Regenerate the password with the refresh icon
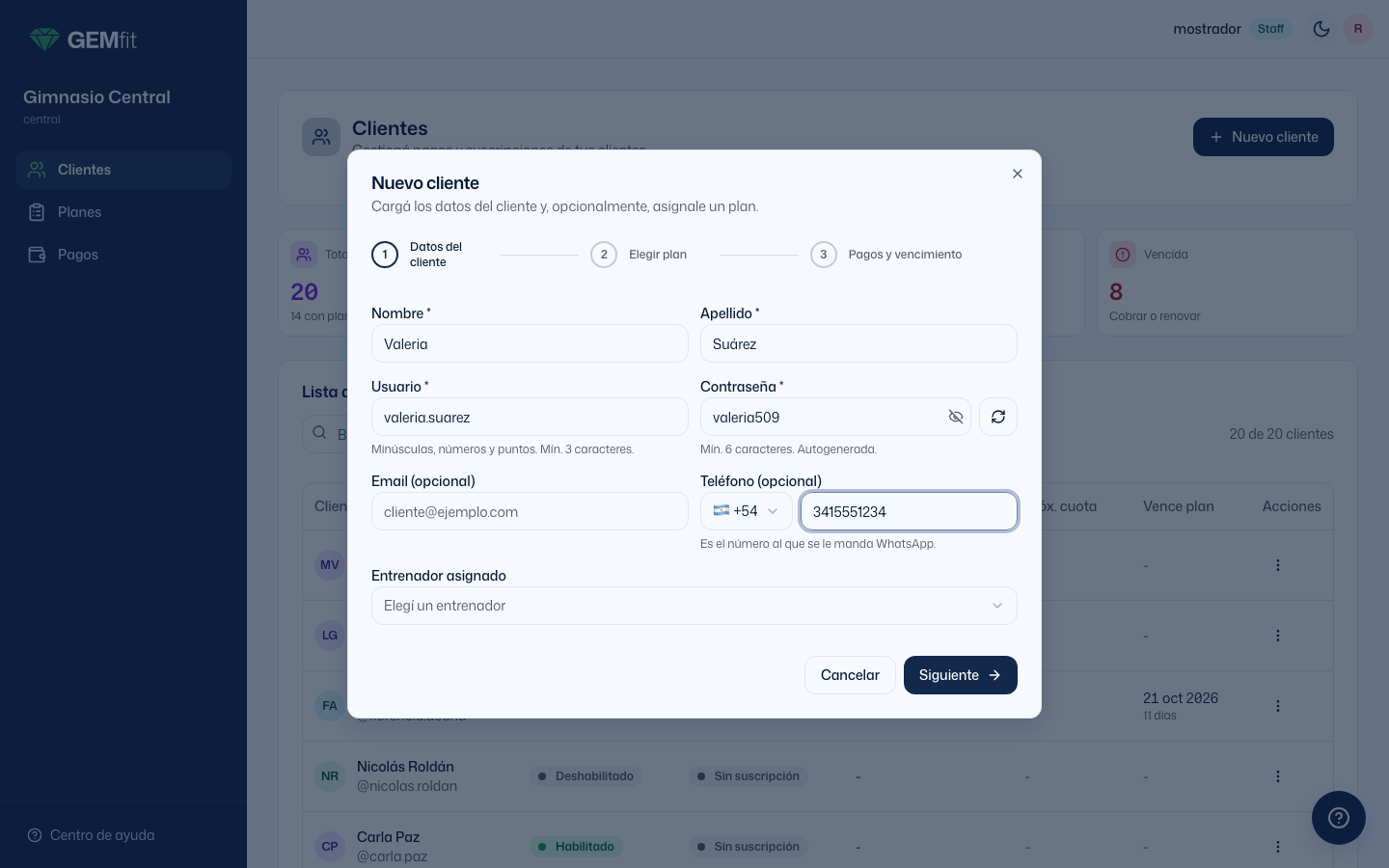1389x868 pixels. click(x=998, y=417)
